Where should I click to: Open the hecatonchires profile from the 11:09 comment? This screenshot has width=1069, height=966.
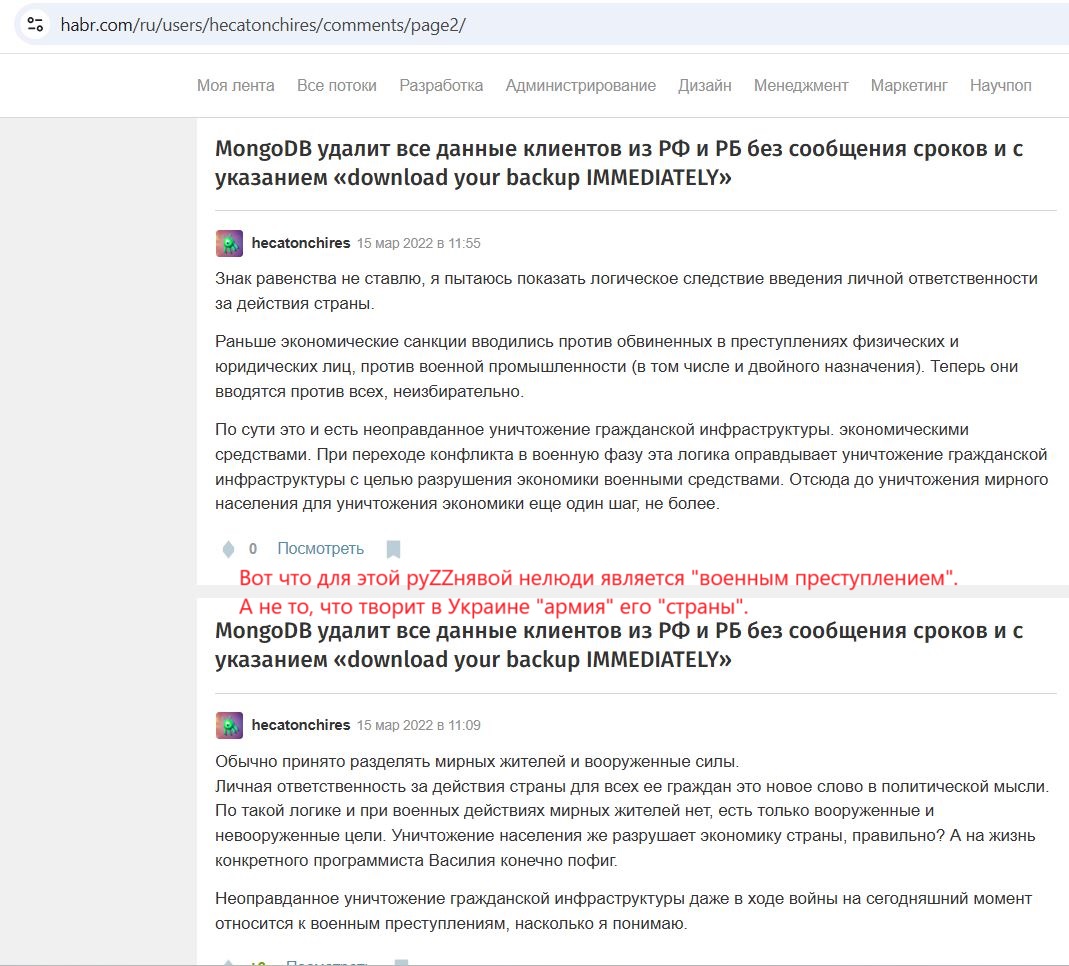click(301, 725)
